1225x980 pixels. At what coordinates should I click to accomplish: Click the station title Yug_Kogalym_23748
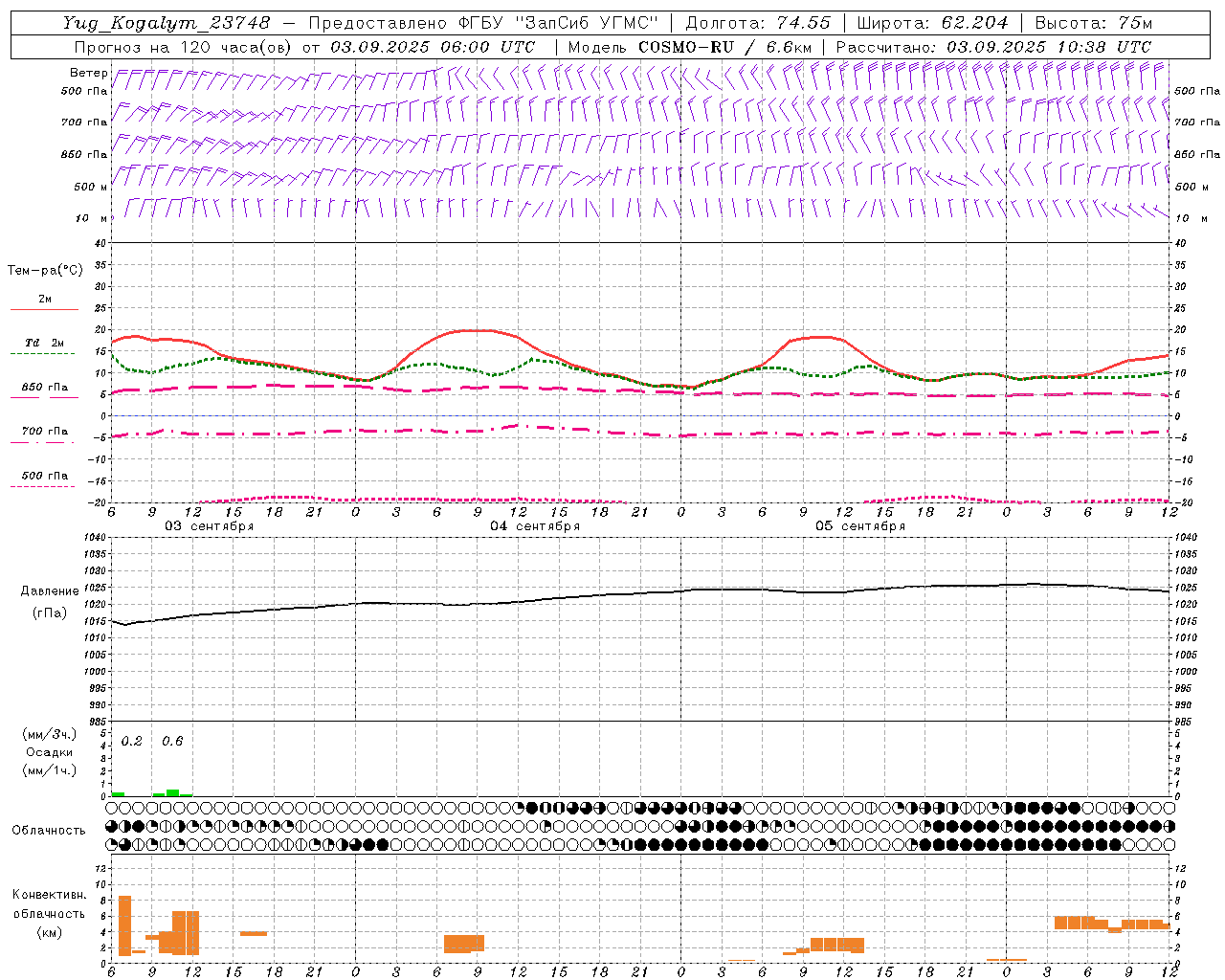(x=167, y=22)
